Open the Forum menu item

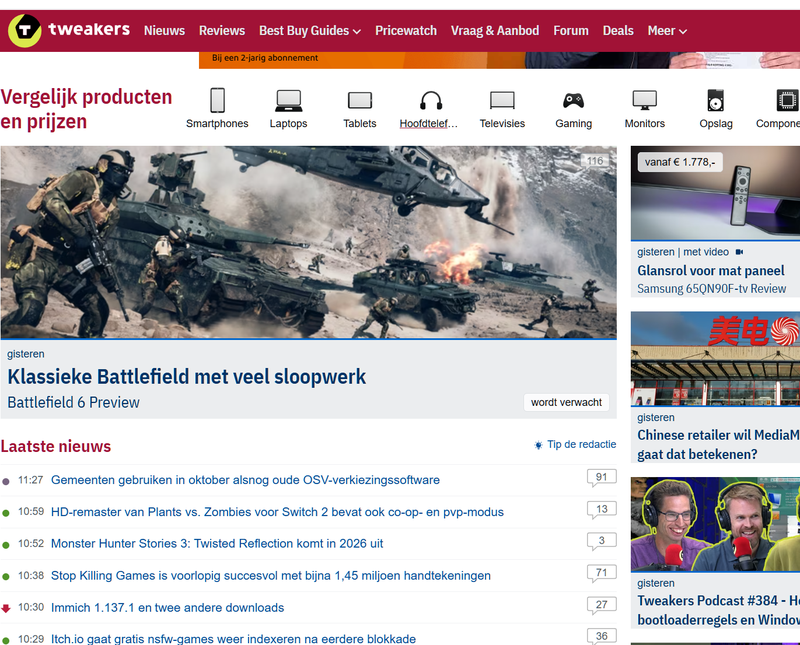coord(571,31)
